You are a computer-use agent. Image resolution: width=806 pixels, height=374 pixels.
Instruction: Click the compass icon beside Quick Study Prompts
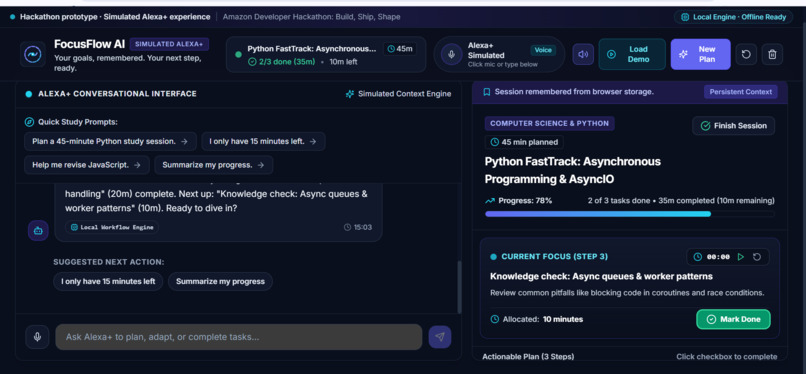click(x=29, y=122)
